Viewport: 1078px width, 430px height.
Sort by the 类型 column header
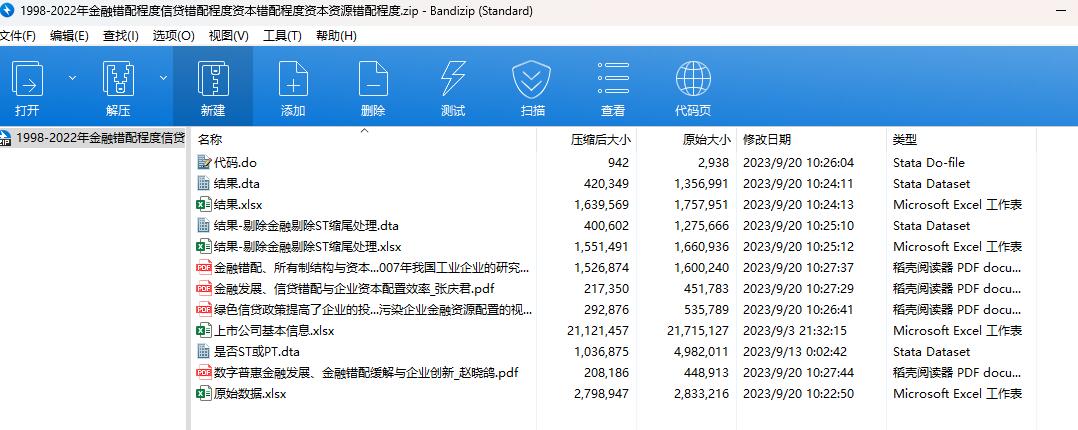click(x=905, y=140)
